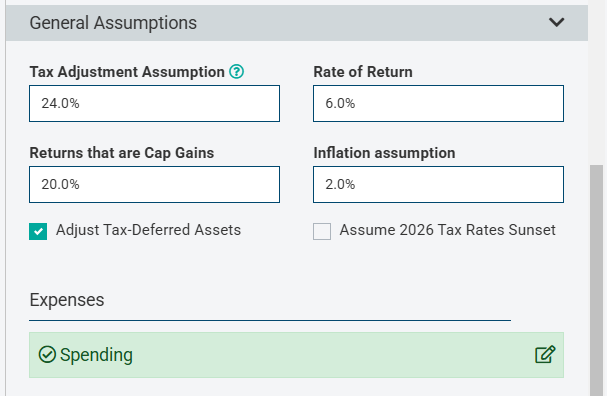Click the green check circle beside Spending
Viewport: 607px width, 396px height.
click(47, 355)
